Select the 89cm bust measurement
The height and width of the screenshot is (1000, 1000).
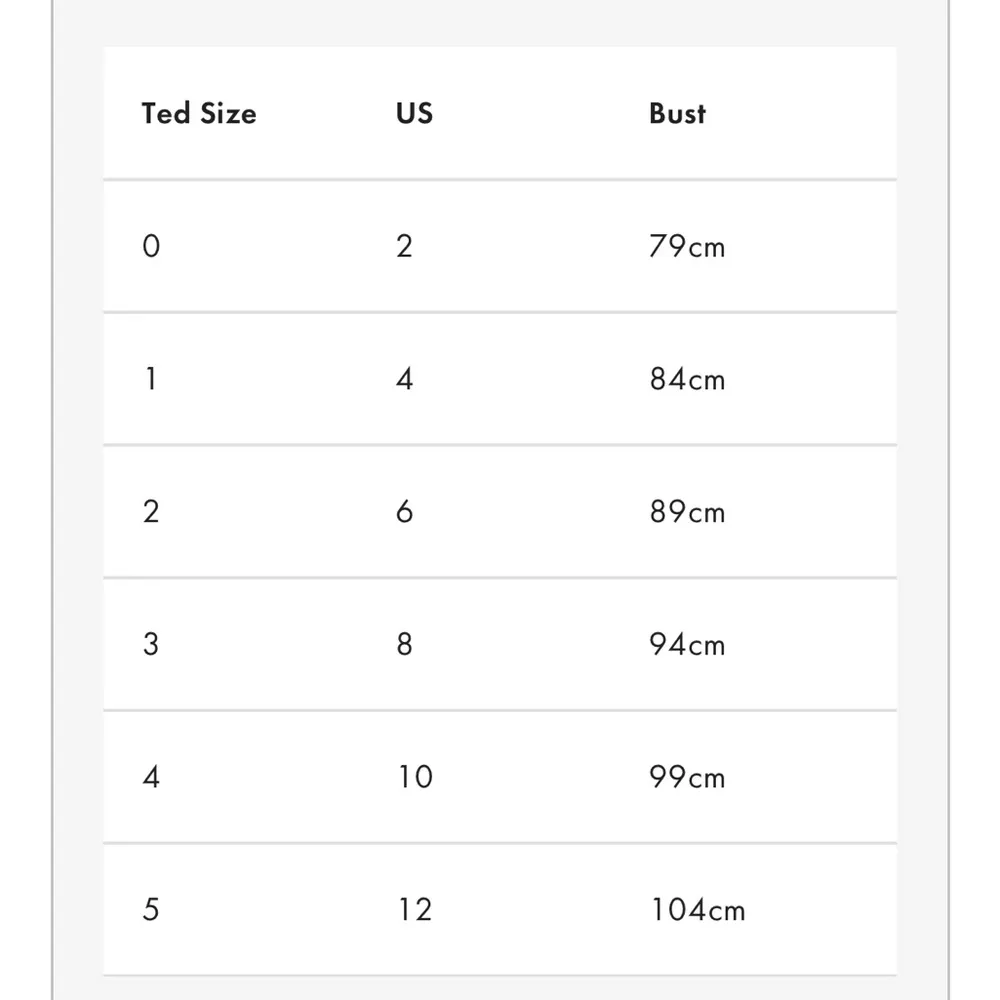point(686,512)
